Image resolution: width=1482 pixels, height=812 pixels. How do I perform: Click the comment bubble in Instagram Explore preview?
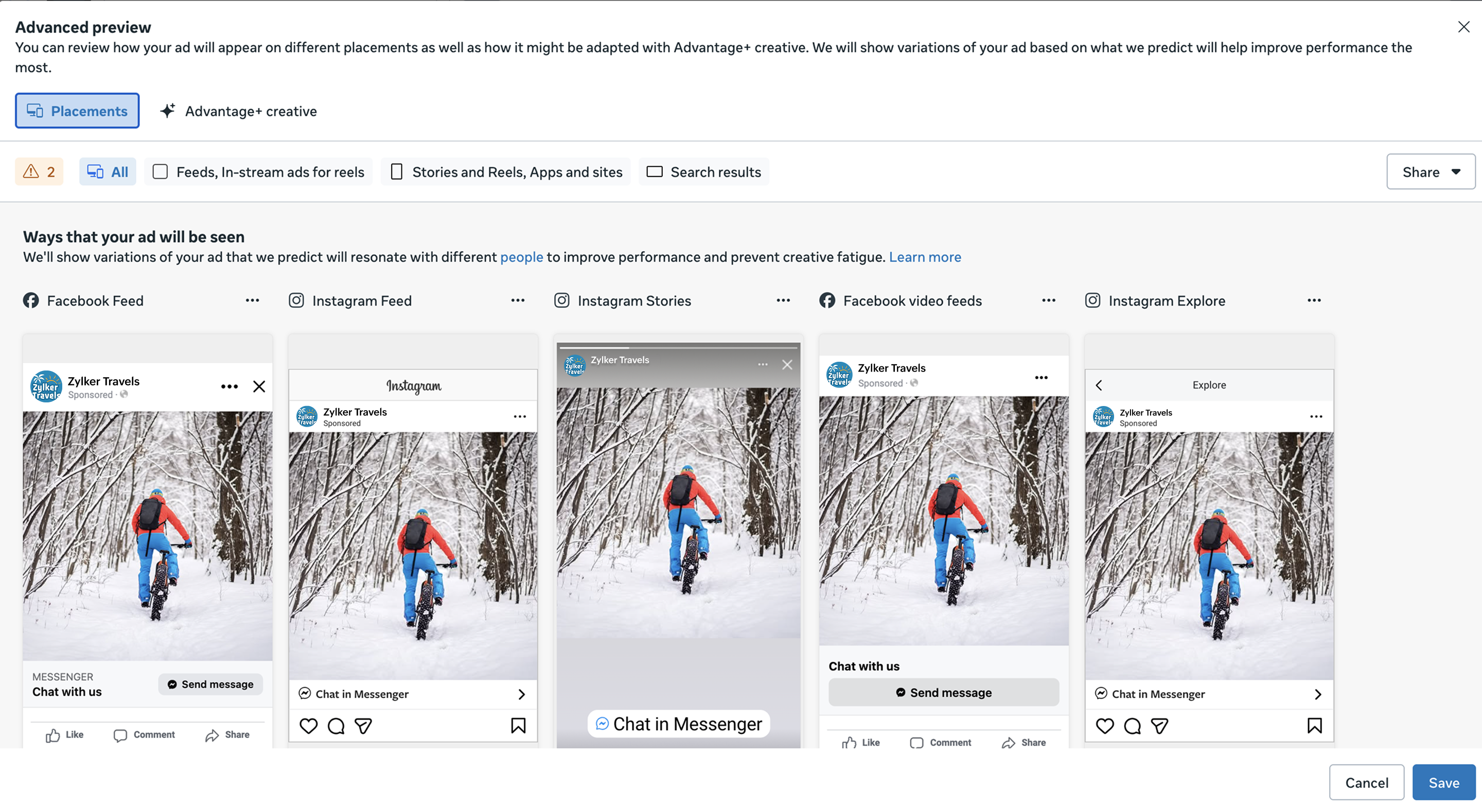(x=1132, y=726)
